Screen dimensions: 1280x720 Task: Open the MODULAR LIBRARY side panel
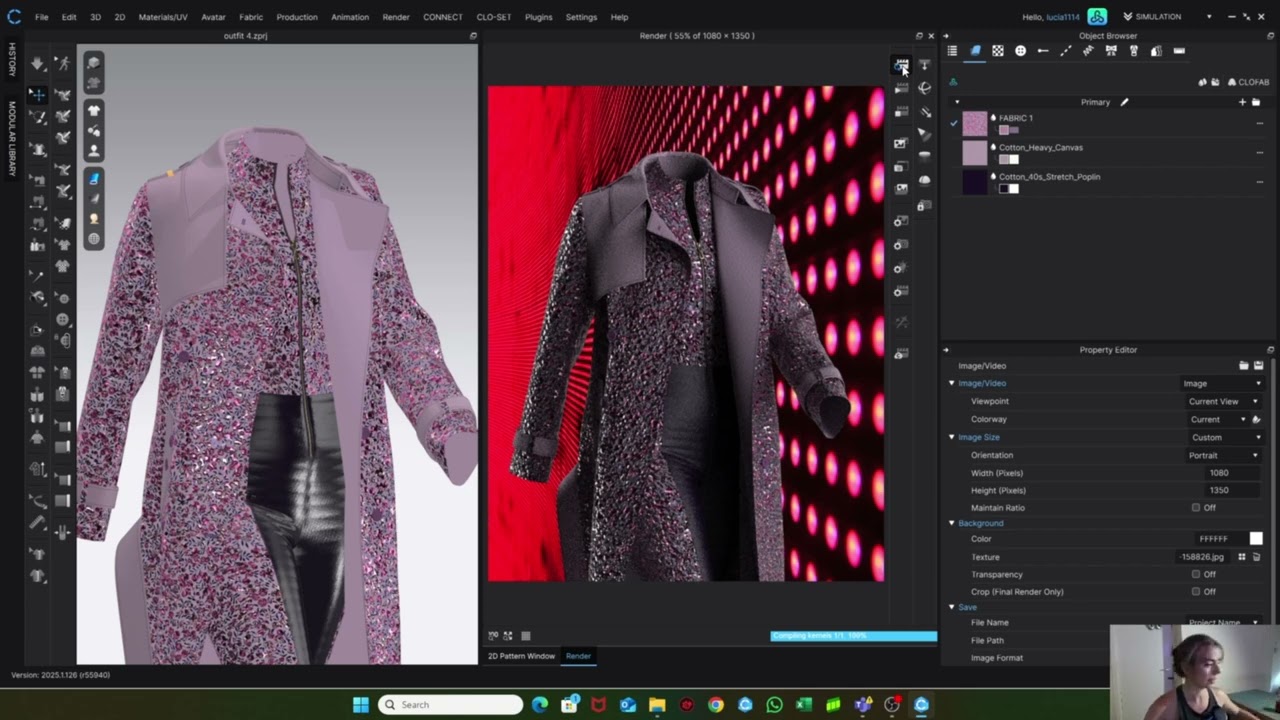[x=12, y=138]
